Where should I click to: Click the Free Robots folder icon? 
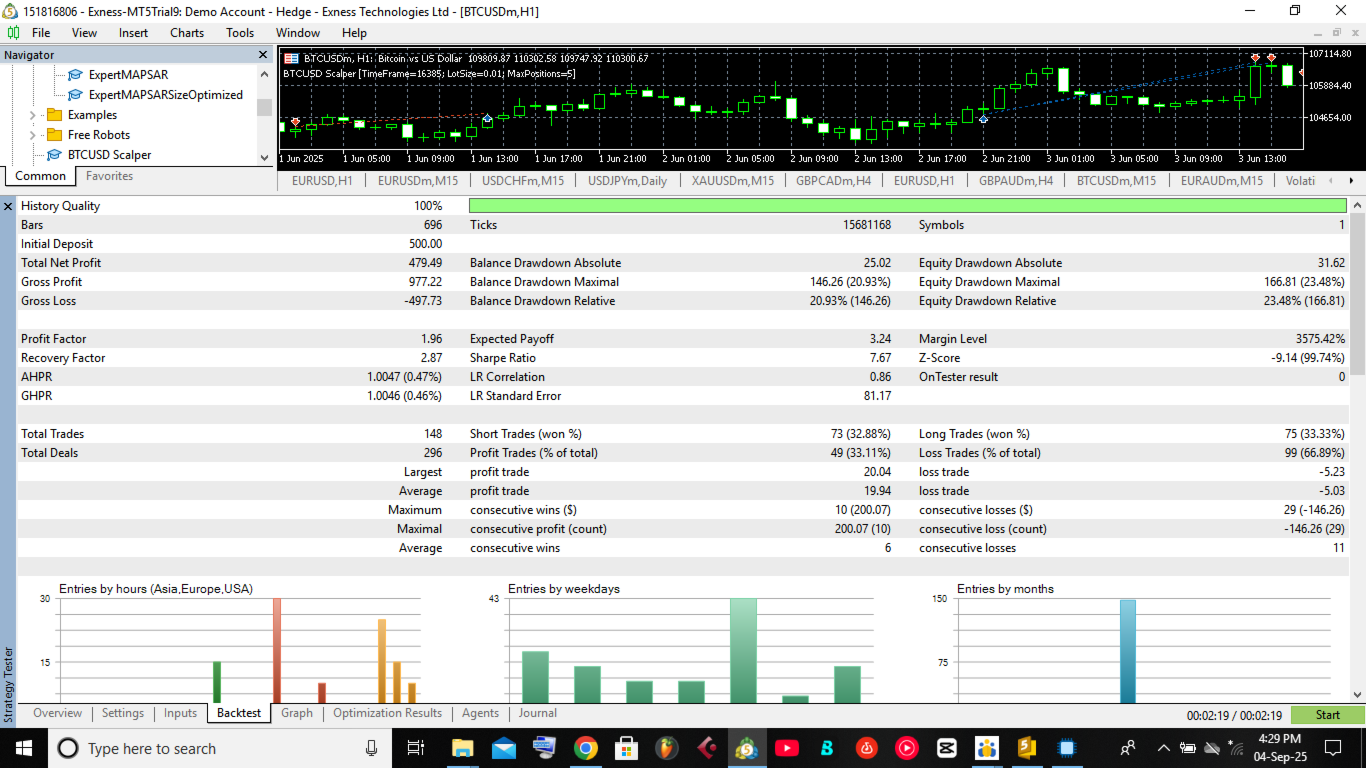(x=54, y=135)
